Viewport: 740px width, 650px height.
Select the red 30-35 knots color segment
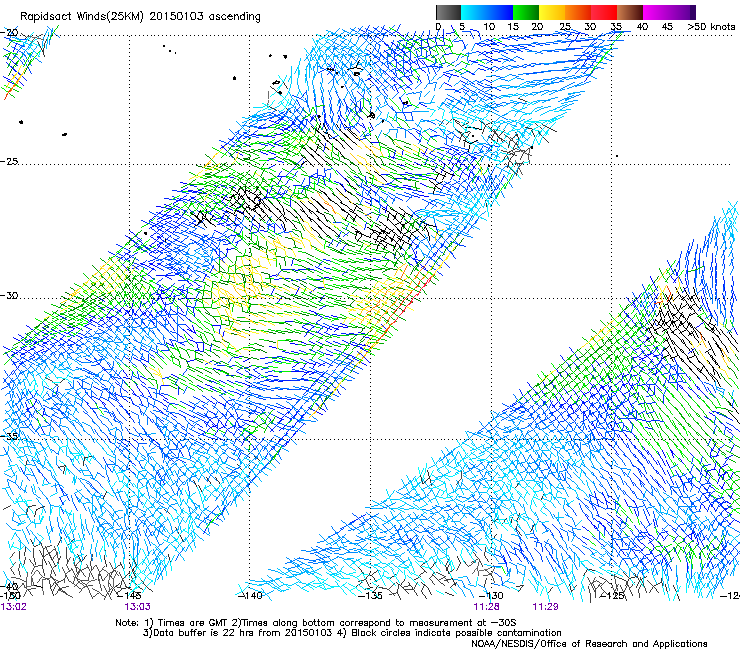pos(604,12)
